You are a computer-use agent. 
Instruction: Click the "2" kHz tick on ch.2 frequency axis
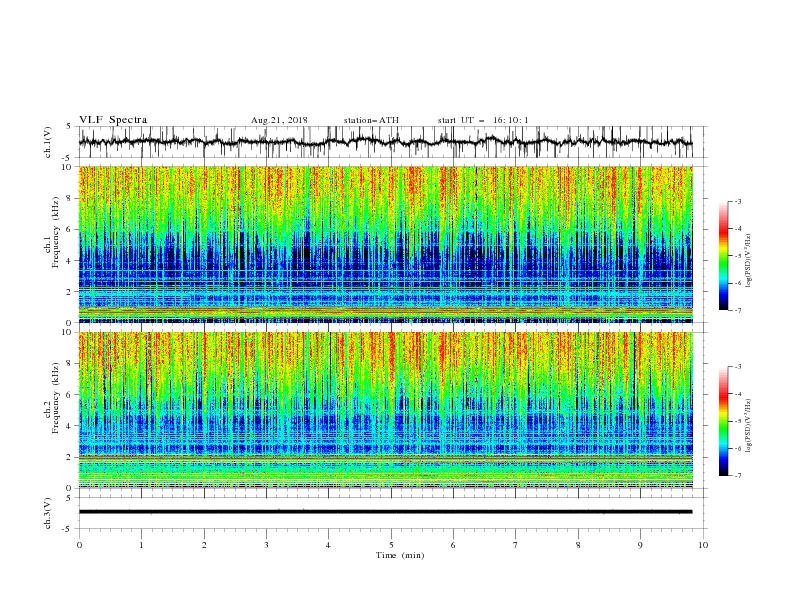coord(70,458)
